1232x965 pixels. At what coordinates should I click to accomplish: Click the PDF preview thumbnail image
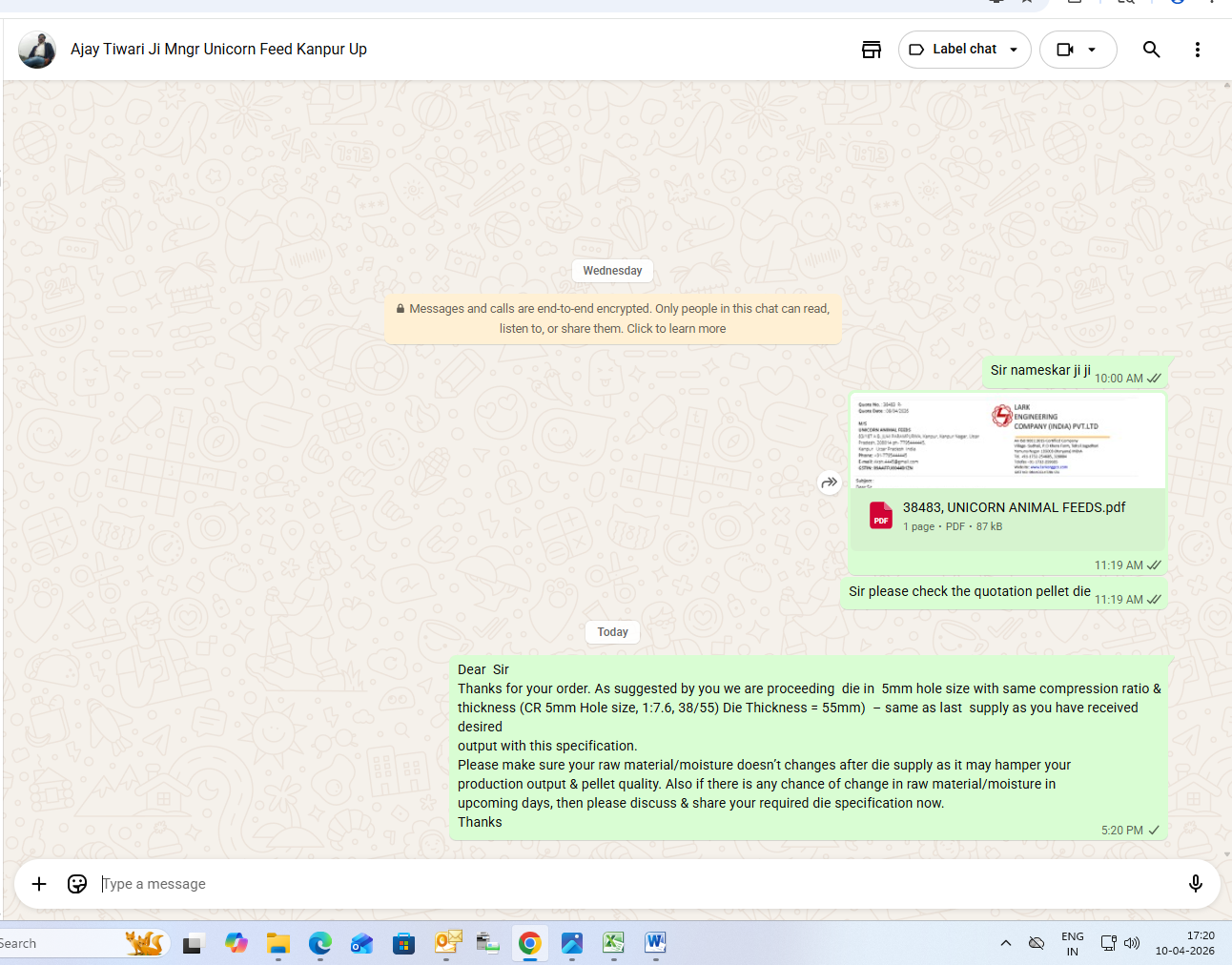pos(1007,441)
